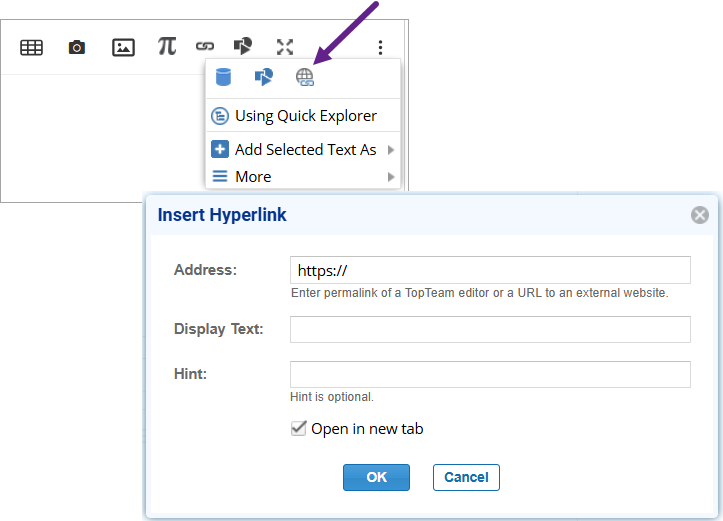The image size is (723, 521).
Task: Click into the Address input field
Action: coord(490,270)
